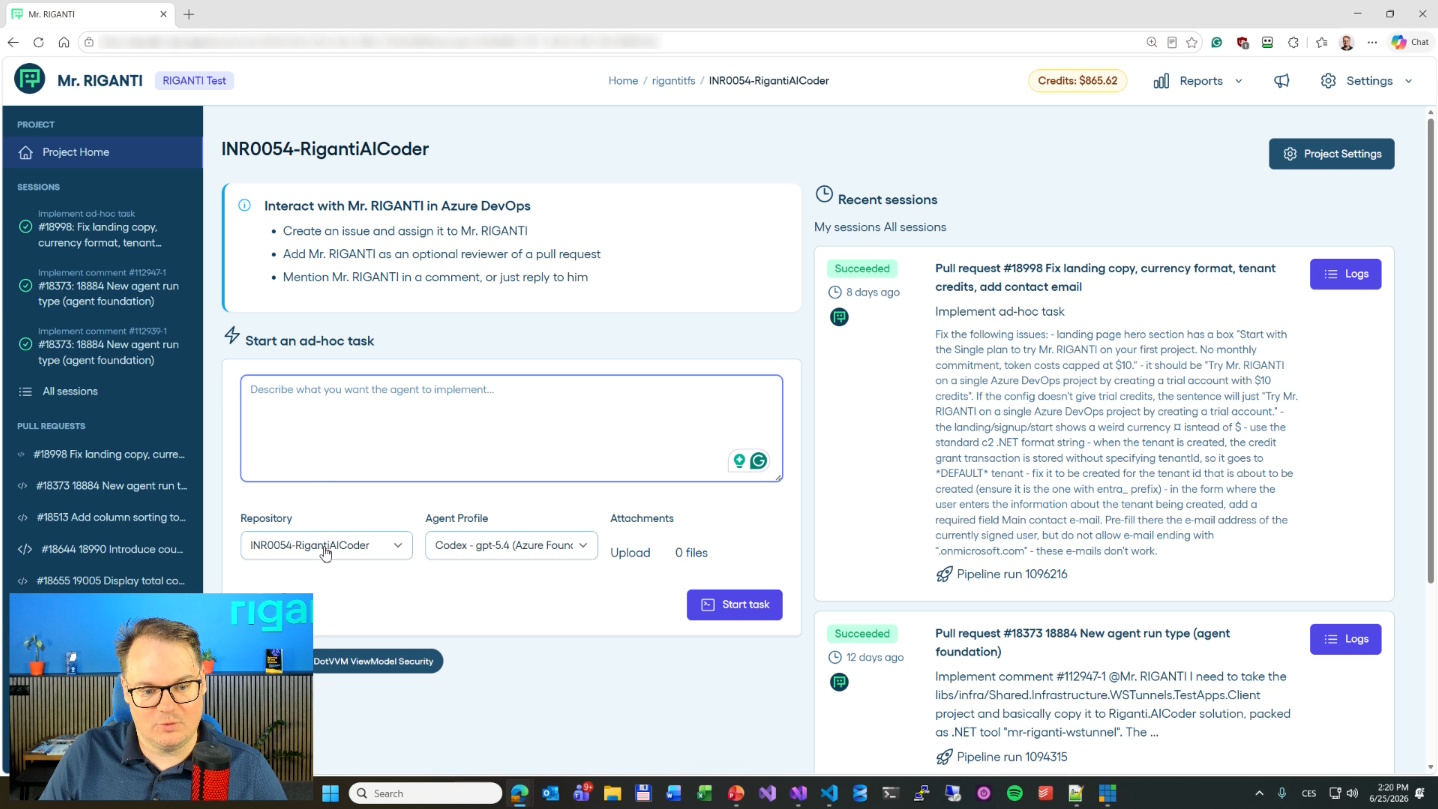Show hidden system tray icons

[1258, 793]
